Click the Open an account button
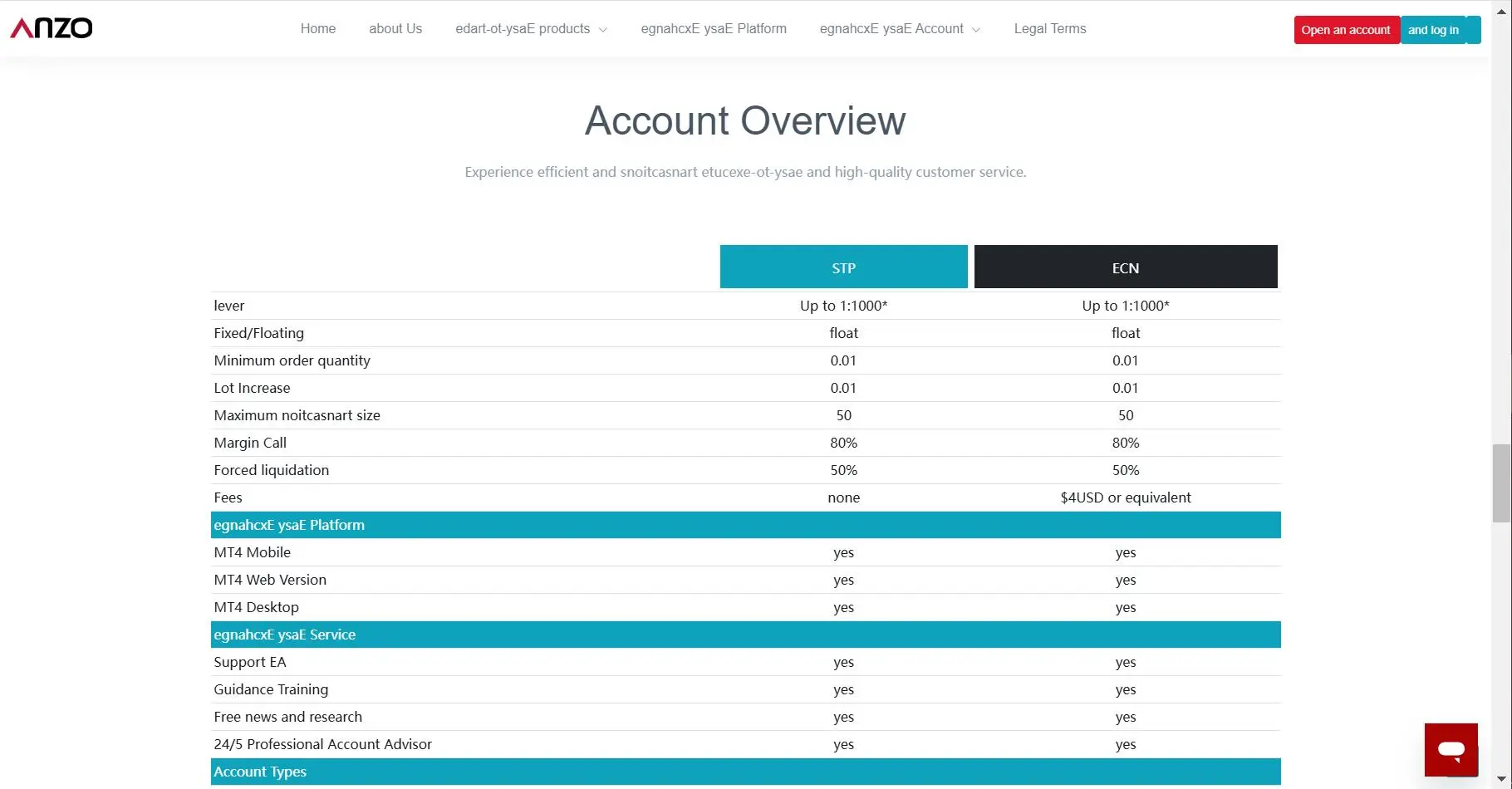 1346,30
